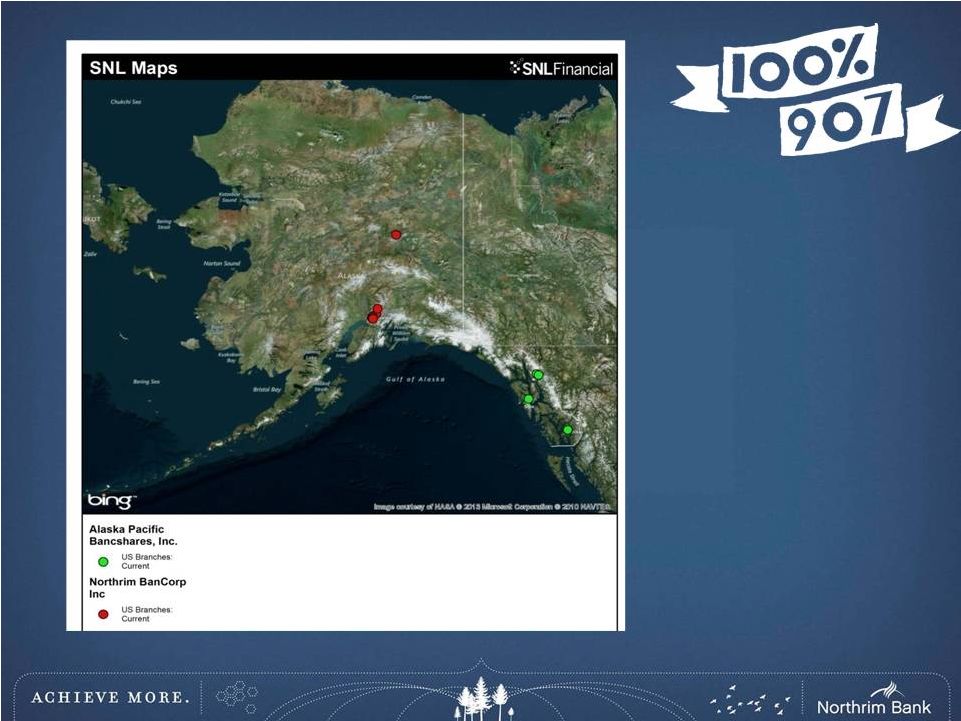Image resolution: width=961 pixels, height=721 pixels.
Task: Click the honeycomb hexagon footer icon
Action: 237,695
